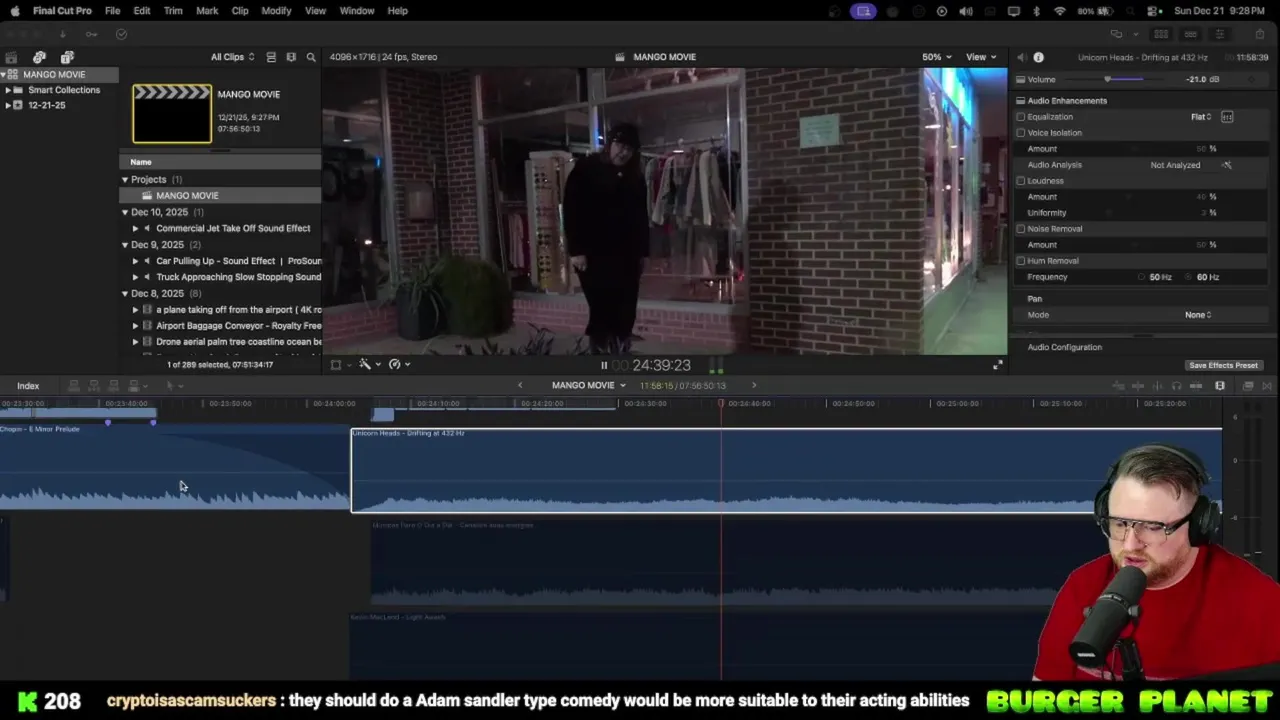Click the full screen viewer icon
The width and height of the screenshot is (1280, 720).
pos(997,365)
